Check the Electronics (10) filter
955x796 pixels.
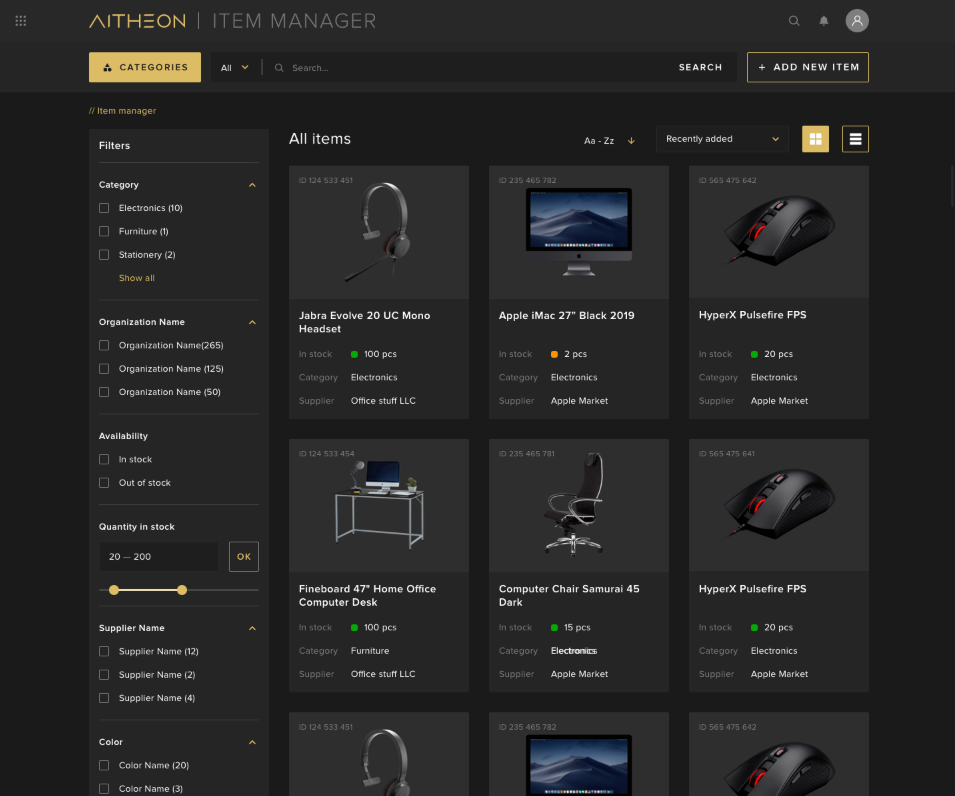pos(104,208)
